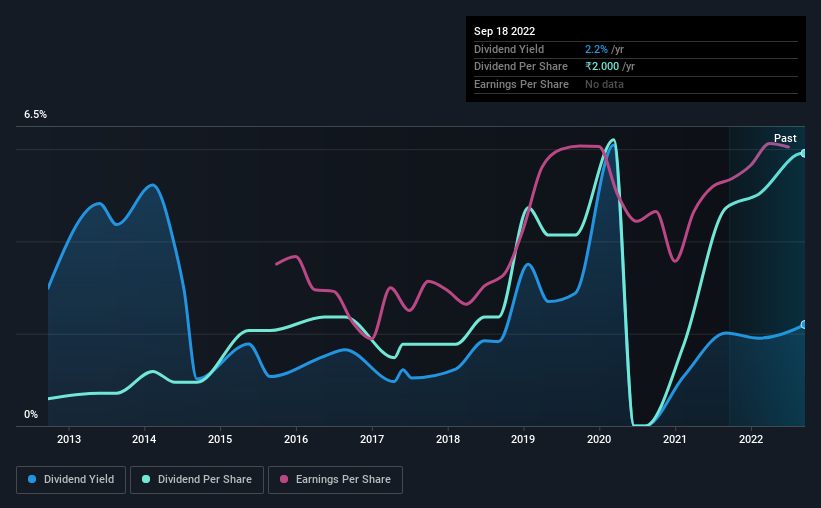
Task: Click the tooltip 'Dividend Per Share' row label
Action: tap(520, 67)
